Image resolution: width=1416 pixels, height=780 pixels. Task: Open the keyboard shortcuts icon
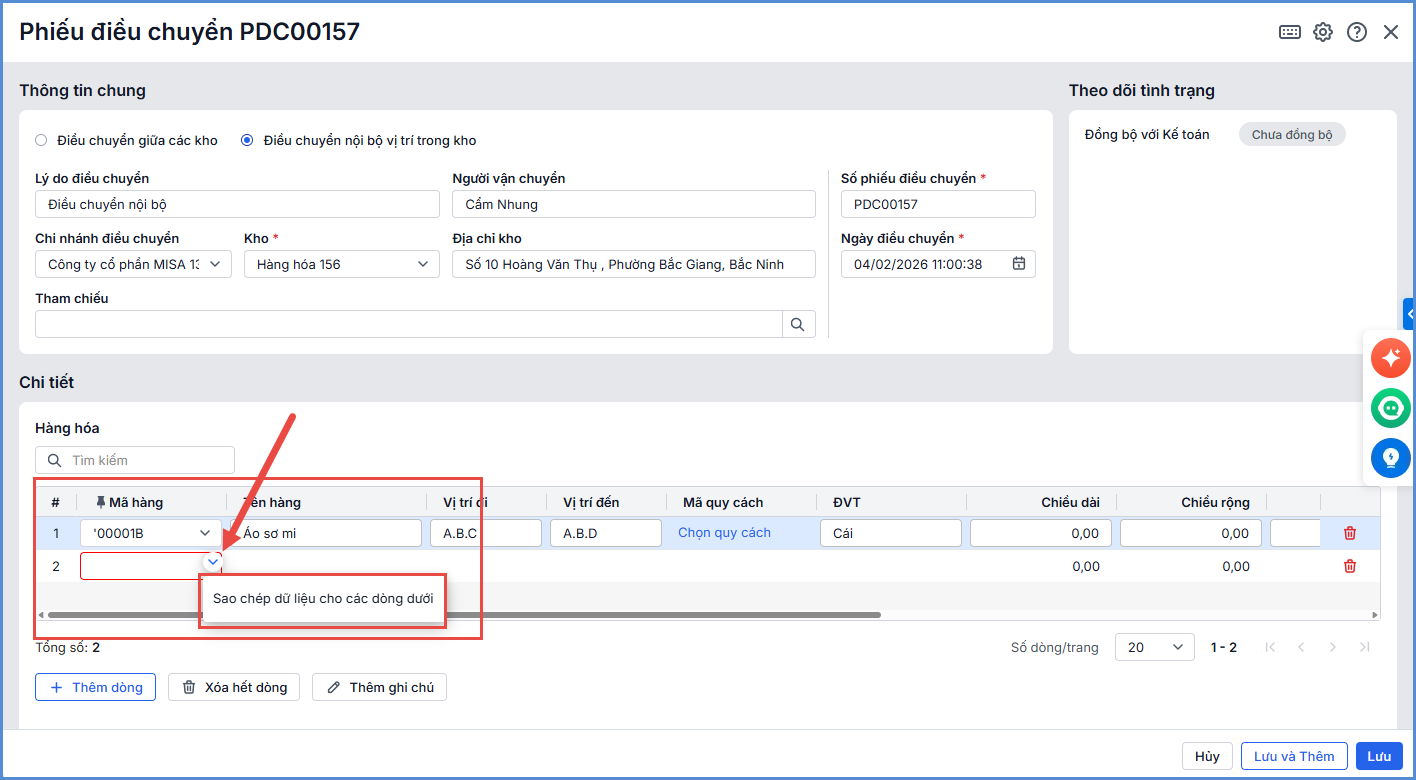[x=1290, y=32]
